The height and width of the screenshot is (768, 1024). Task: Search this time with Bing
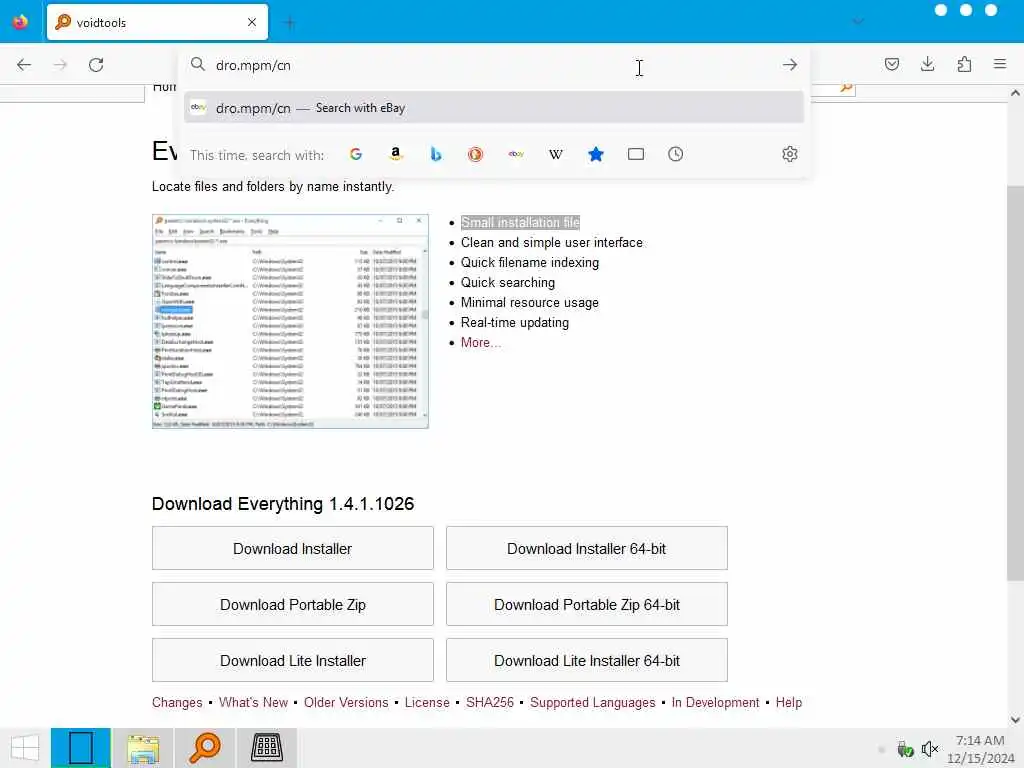436,154
